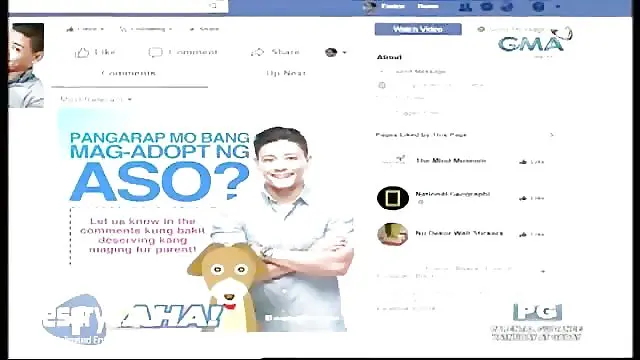
Task: Click the Like thumbs-up icon under the post
Action: tap(82, 53)
